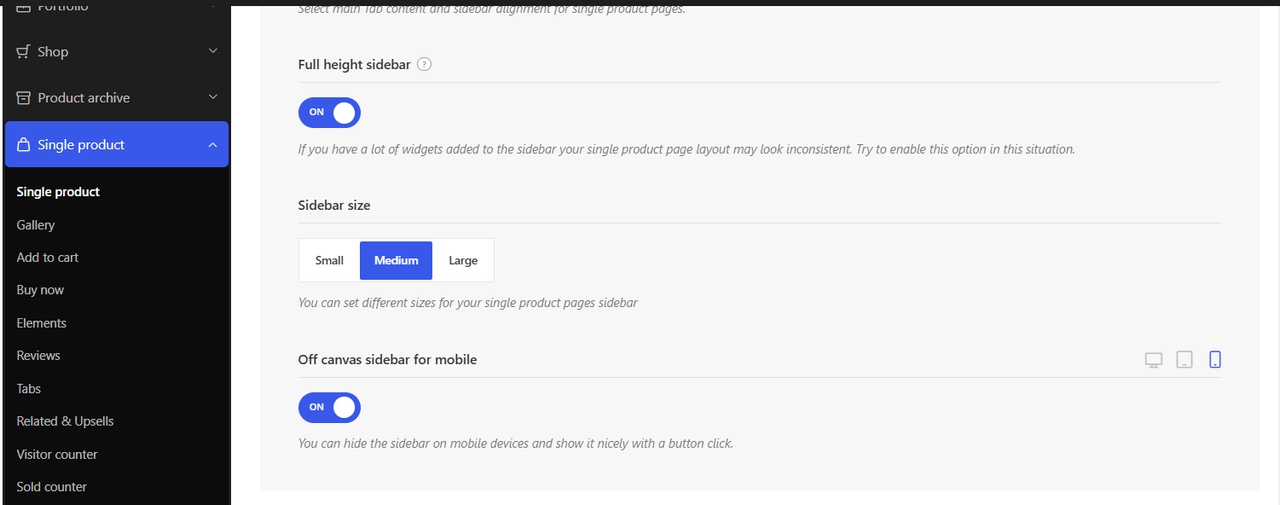Turn off the Full height sidebar toggle
The image size is (1280, 505).
coord(329,112)
